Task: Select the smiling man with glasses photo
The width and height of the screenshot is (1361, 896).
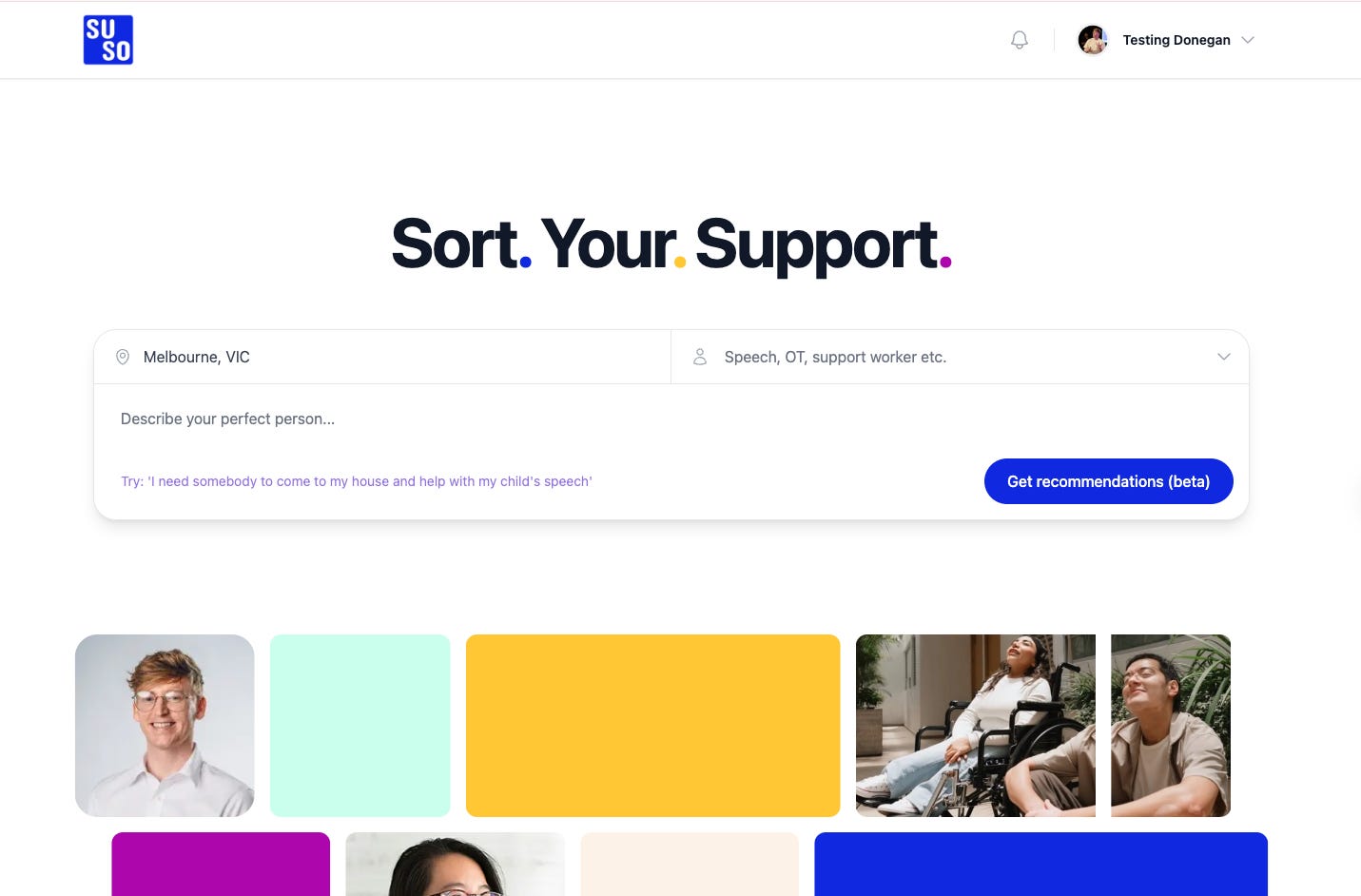Action: (165, 726)
